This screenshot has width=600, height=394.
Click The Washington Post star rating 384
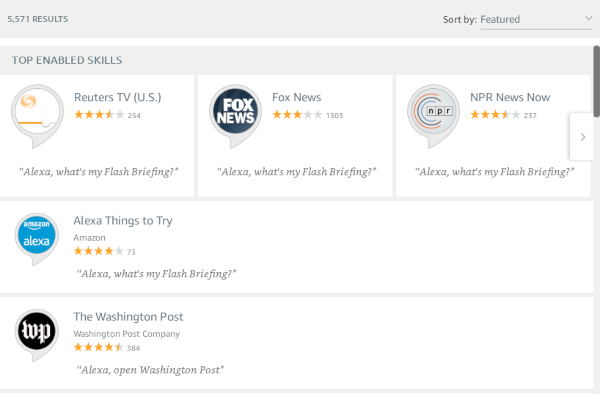pyautogui.click(x=107, y=347)
